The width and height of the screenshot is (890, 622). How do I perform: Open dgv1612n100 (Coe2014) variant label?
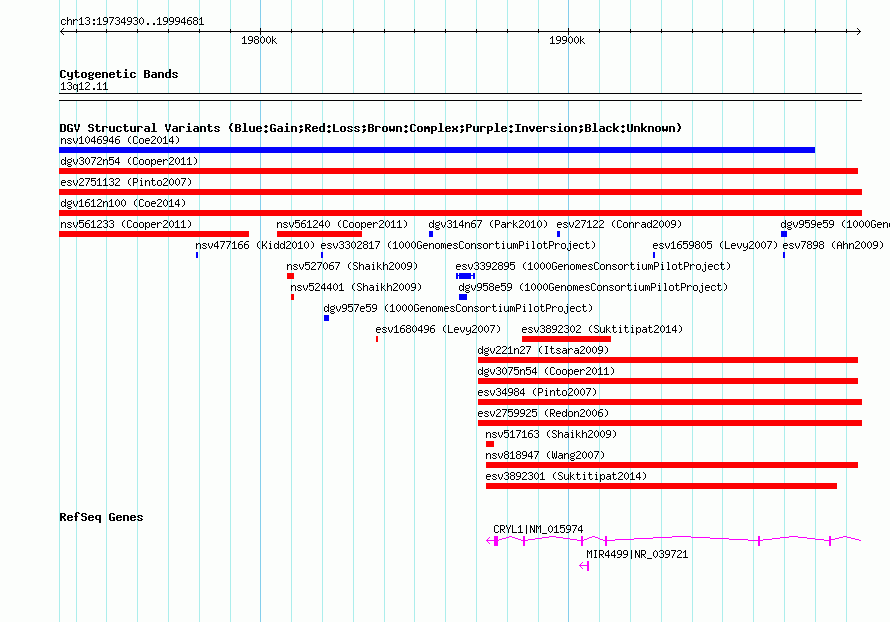(x=123, y=203)
